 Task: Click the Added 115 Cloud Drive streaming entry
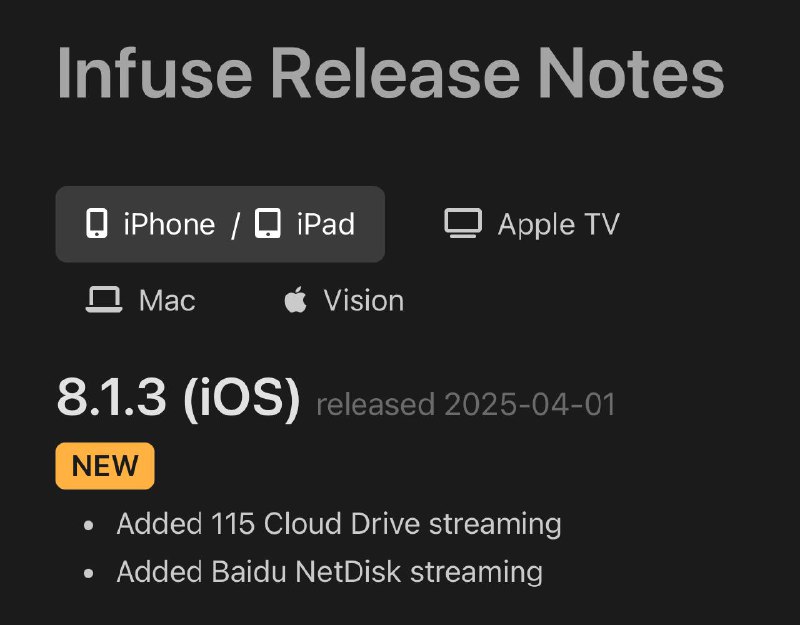pos(339,523)
